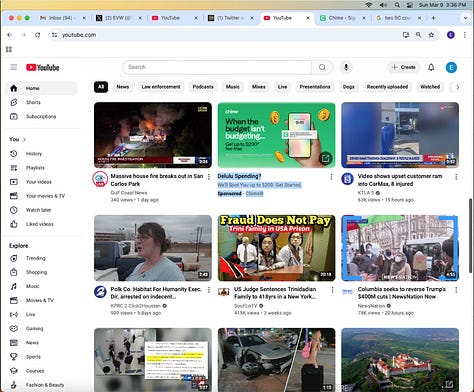Screen dimensions: 474x392
Task: Select the Podcasts filter chip
Action: pos(203,87)
